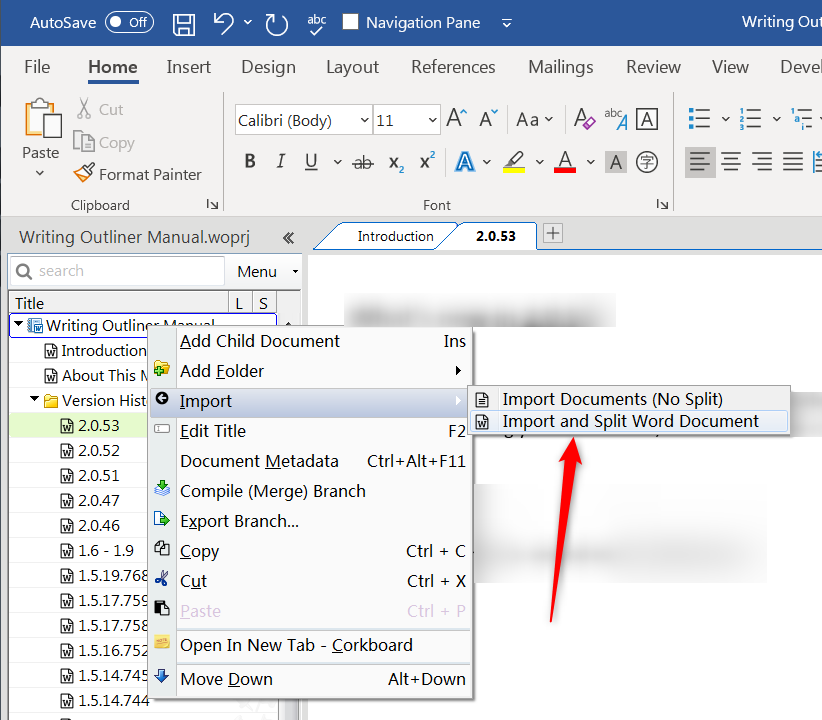This screenshot has width=822, height=720.
Task: Choose Compile (Merge) Branch
Action: pos(311,491)
